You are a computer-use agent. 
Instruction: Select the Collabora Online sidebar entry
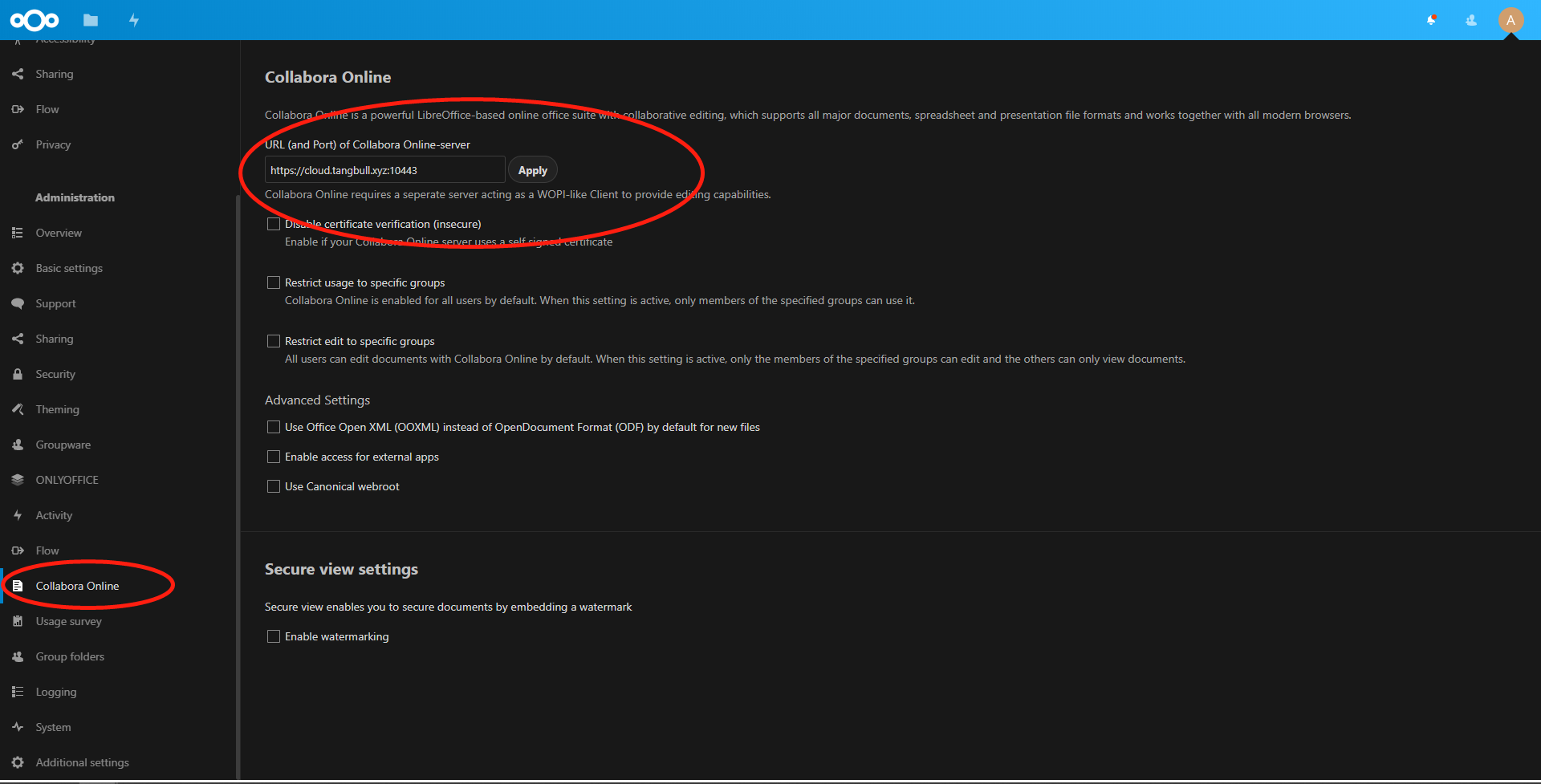pyautogui.click(x=119, y=586)
